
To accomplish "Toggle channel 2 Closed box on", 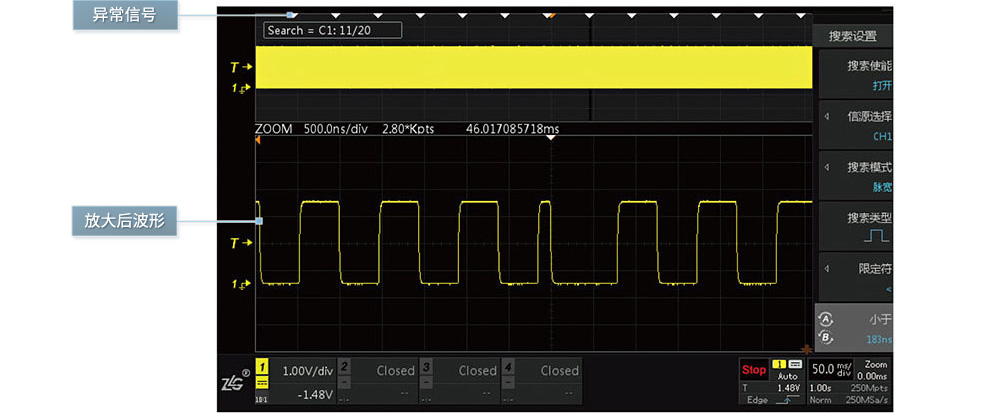I will pos(376,378).
